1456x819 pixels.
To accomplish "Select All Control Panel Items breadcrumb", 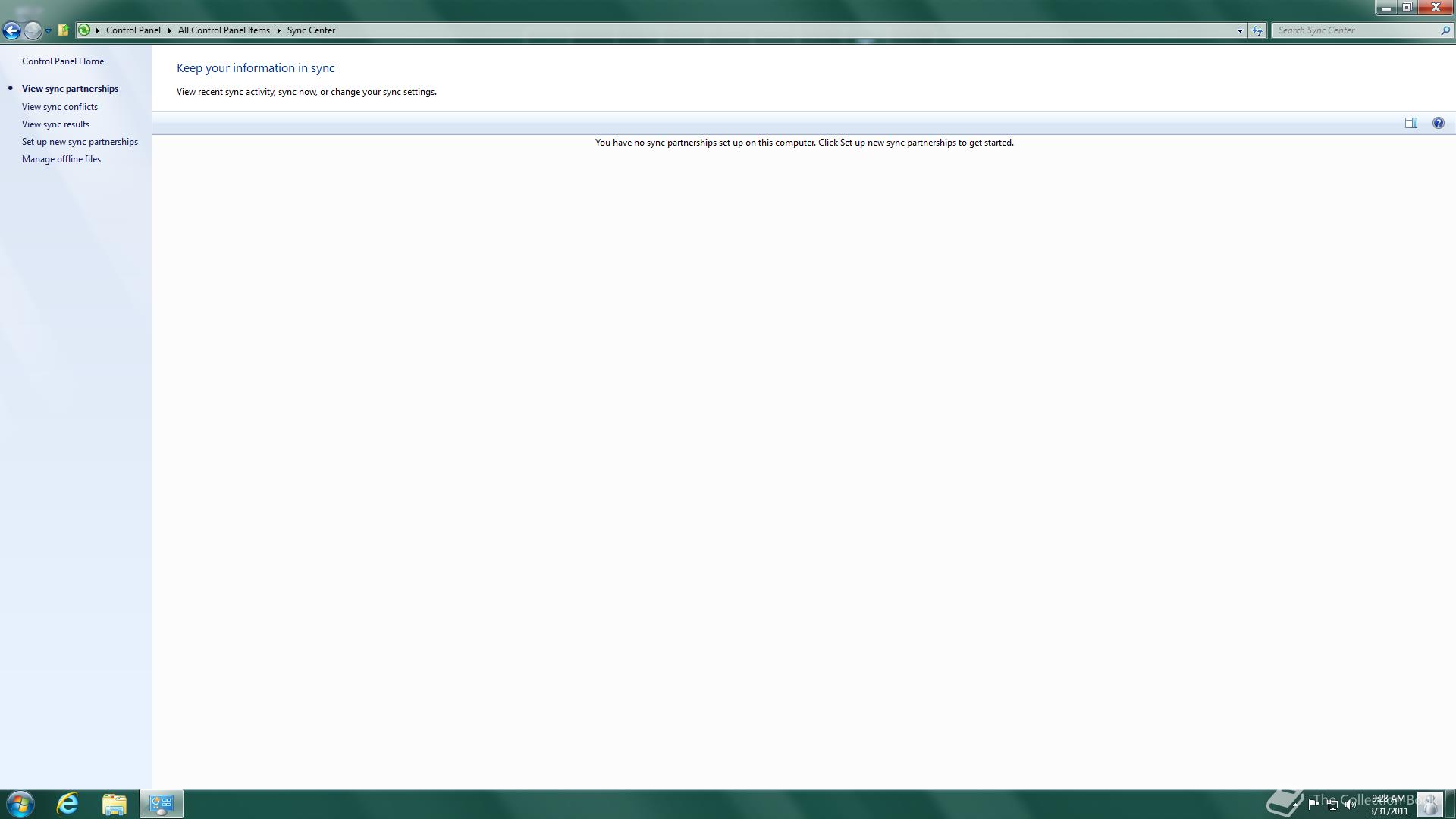I will pyautogui.click(x=224, y=30).
